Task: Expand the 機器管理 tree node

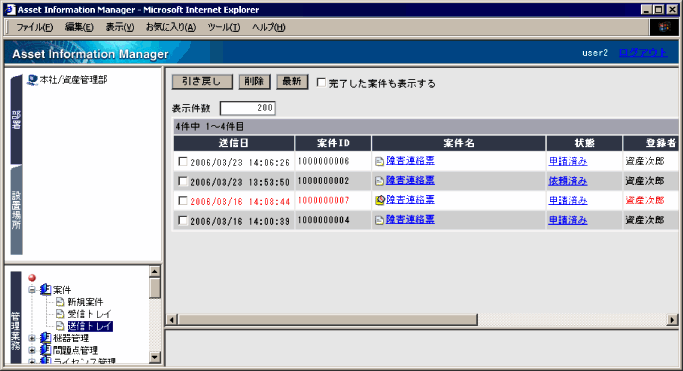Action: [x=32, y=338]
